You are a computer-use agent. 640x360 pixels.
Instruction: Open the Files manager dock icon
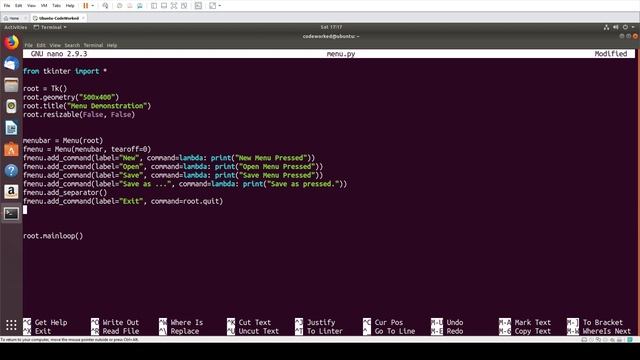click(x=11, y=85)
